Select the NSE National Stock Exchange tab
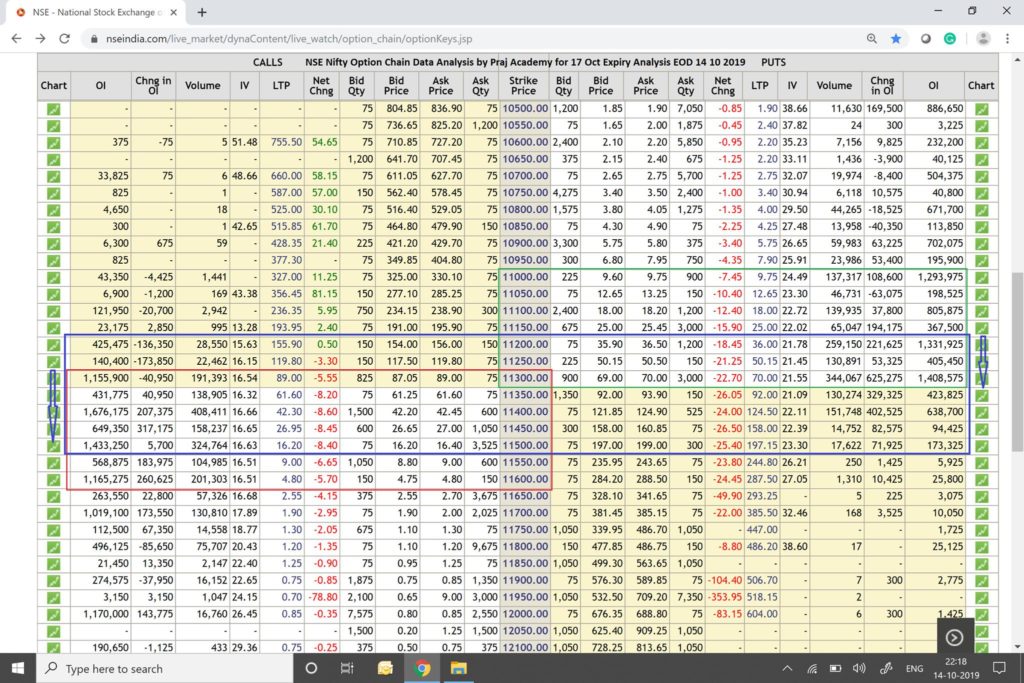The height and width of the screenshot is (683, 1024). tap(90, 12)
